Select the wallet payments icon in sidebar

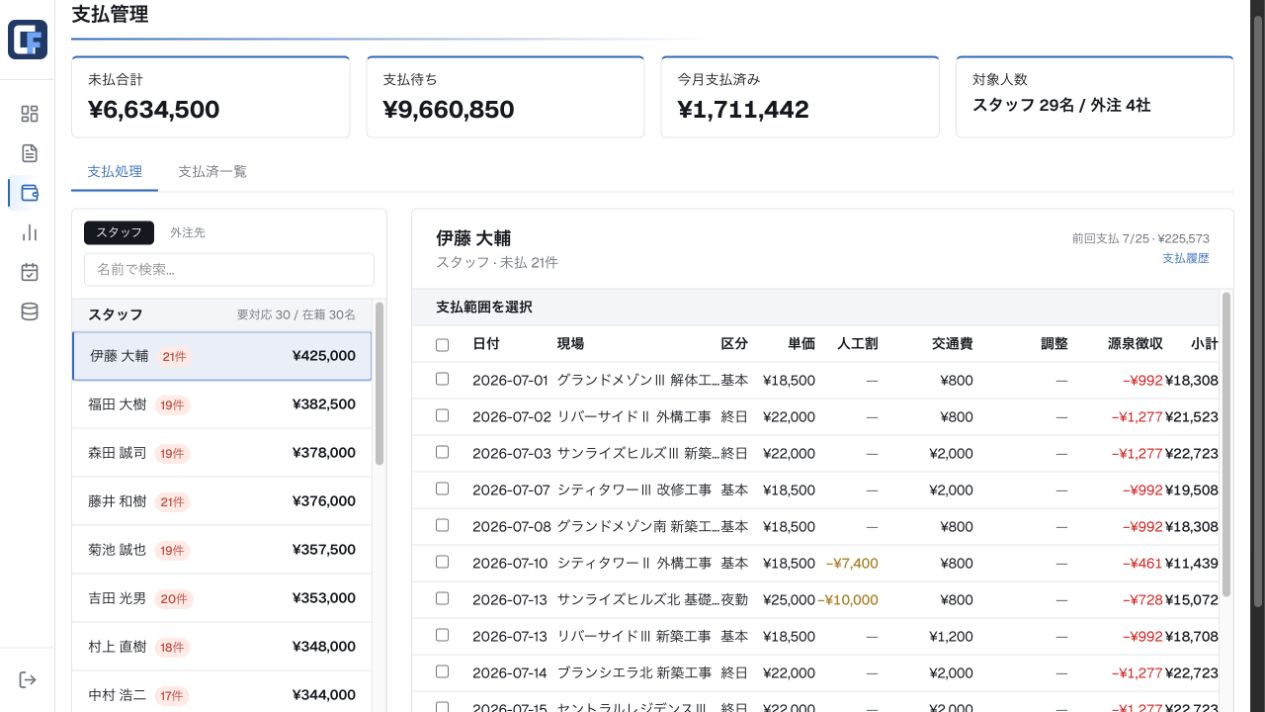click(x=29, y=193)
